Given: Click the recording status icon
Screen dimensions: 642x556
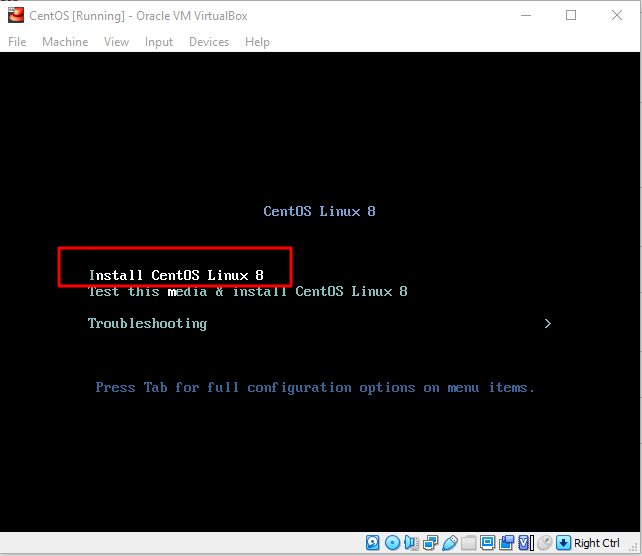Looking at the screenshot, I should tap(506, 543).
